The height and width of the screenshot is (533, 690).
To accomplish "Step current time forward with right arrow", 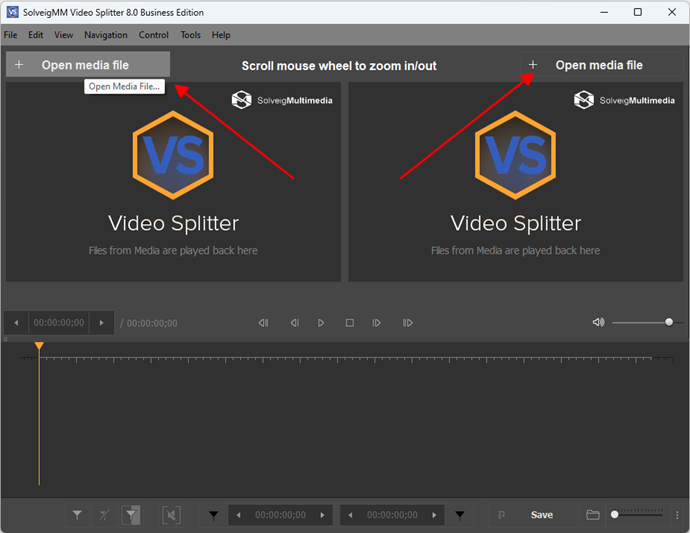I will pyautogui.click(x=102, y=323).
